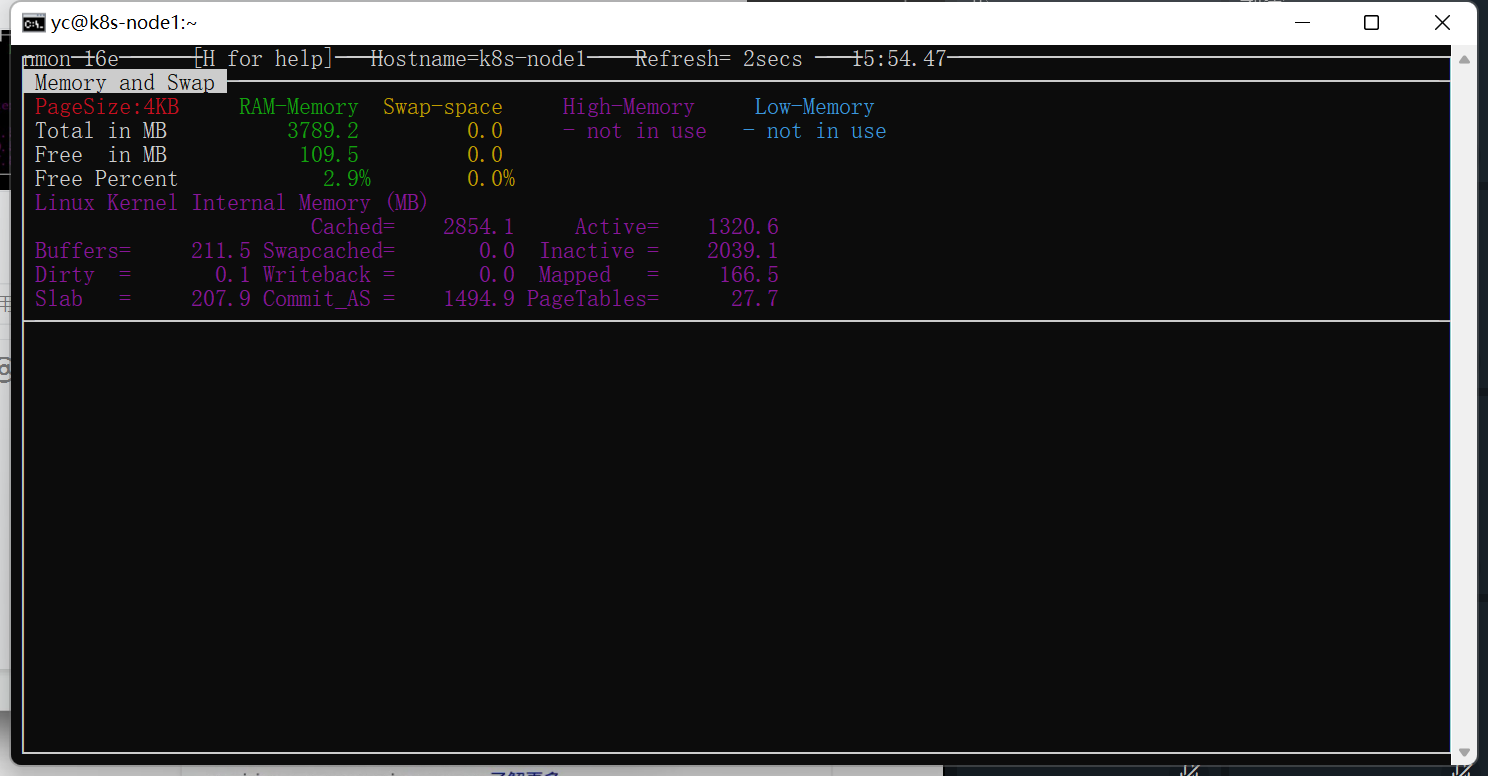Click the Mapped = label
The height and width of the screenshot is (776, 1488).
click(x=599, y=275)
